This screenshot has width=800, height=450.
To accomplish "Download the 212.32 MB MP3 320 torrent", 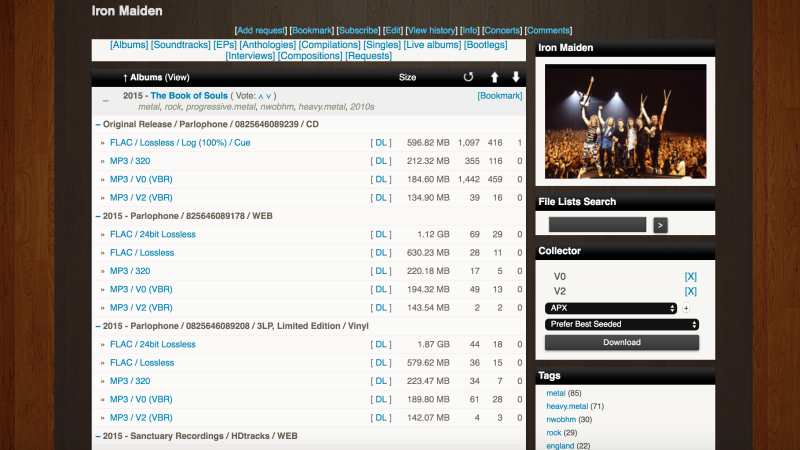I will coord(381,161).
